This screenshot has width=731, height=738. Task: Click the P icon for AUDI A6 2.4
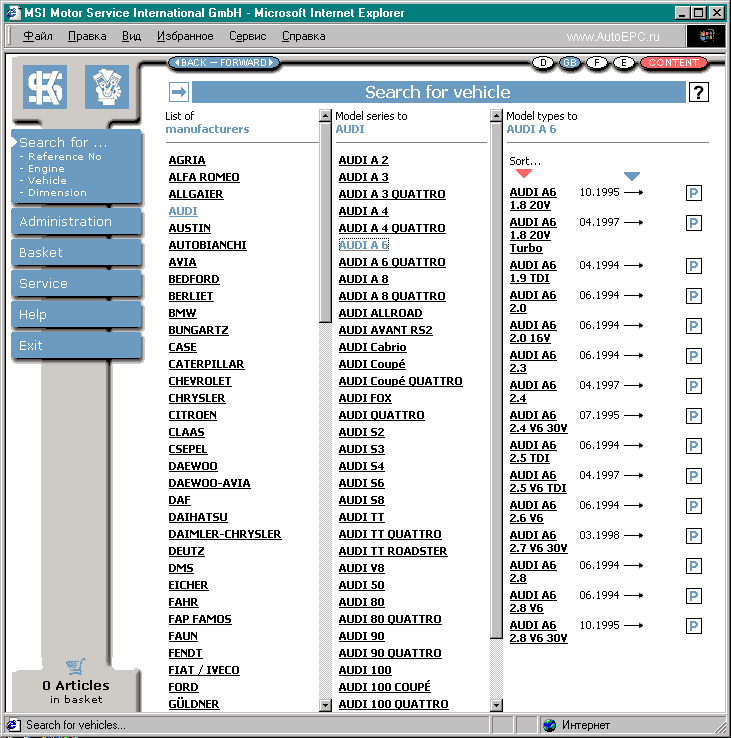(x=694, y=386)
